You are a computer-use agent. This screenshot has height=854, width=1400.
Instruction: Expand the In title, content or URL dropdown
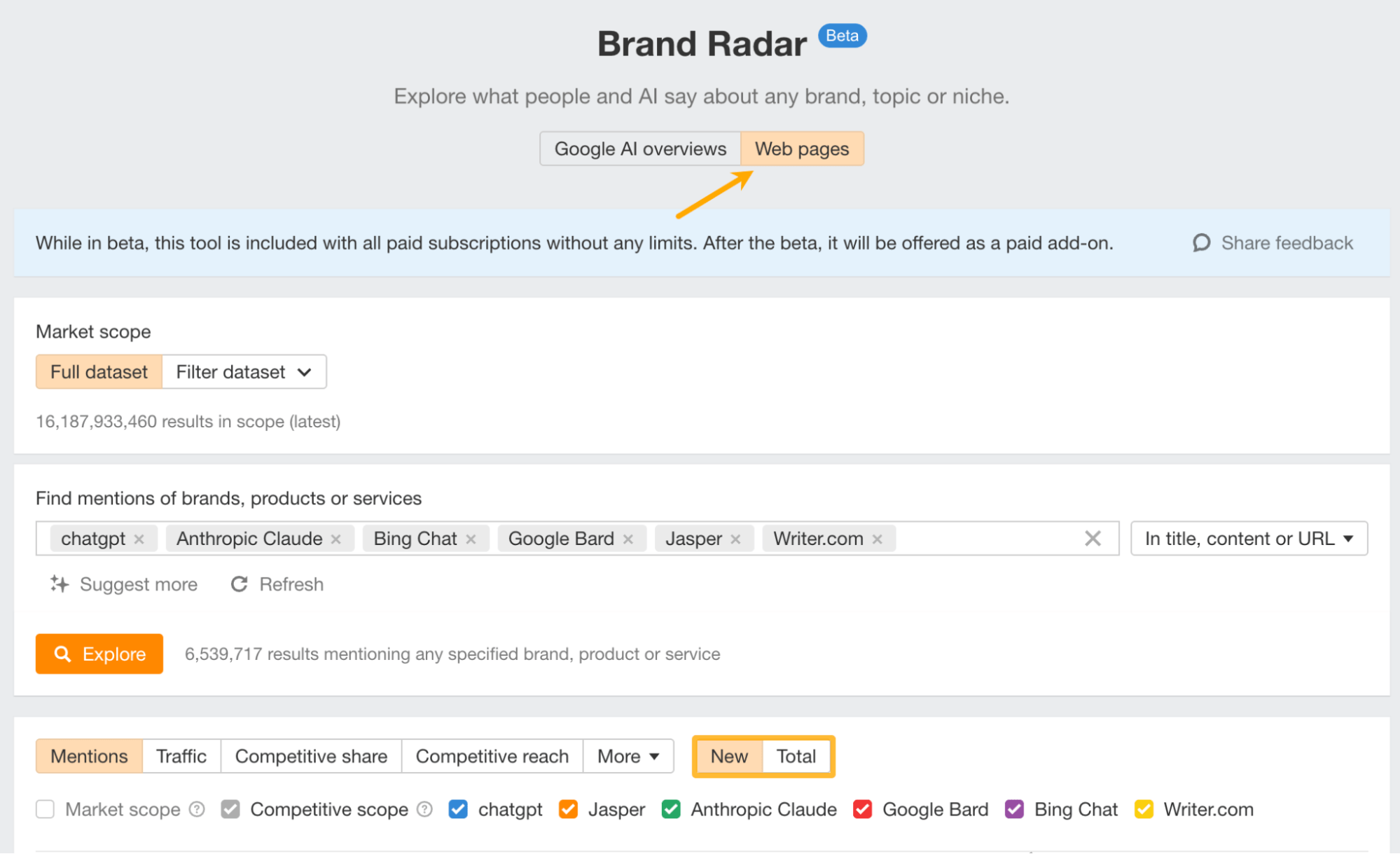pyautogui.click(x=1248, y=538)
